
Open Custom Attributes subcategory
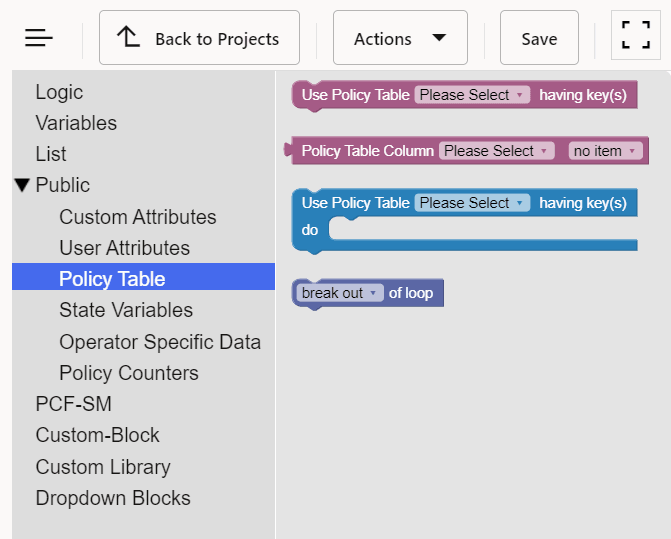137,217
